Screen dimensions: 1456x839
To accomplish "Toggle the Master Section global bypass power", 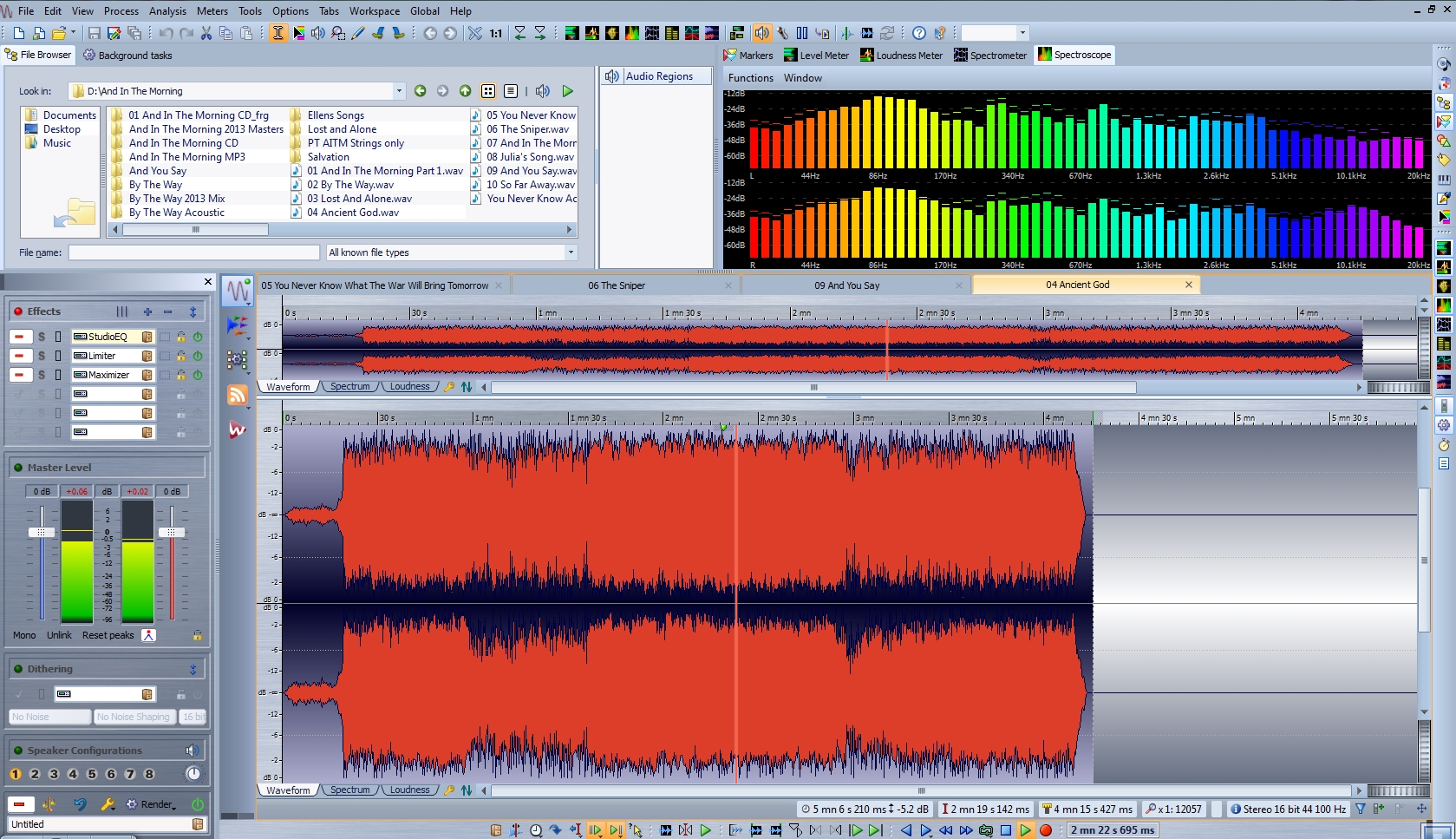I will point(198,804).
